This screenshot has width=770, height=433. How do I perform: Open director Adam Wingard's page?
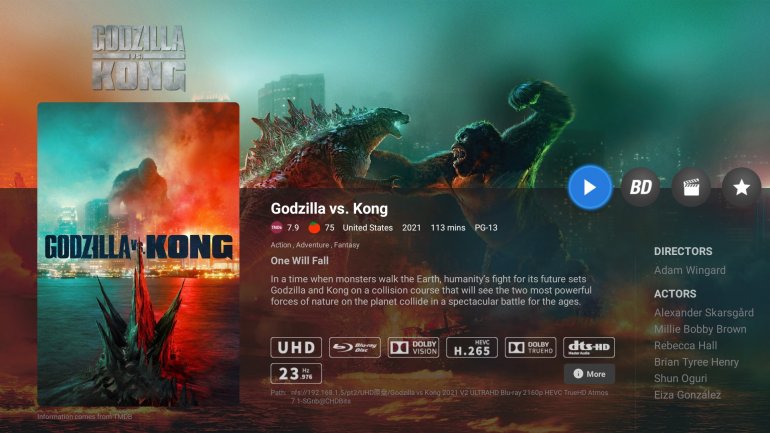pos(689,270)
